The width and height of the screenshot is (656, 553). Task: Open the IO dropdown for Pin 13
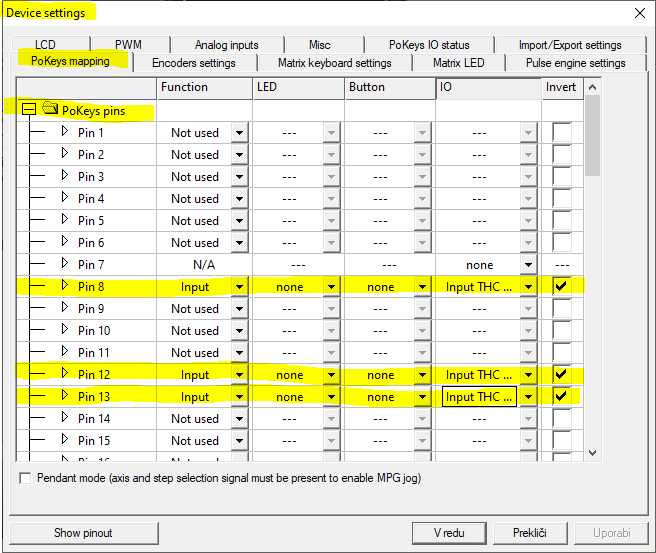point(528,397)
